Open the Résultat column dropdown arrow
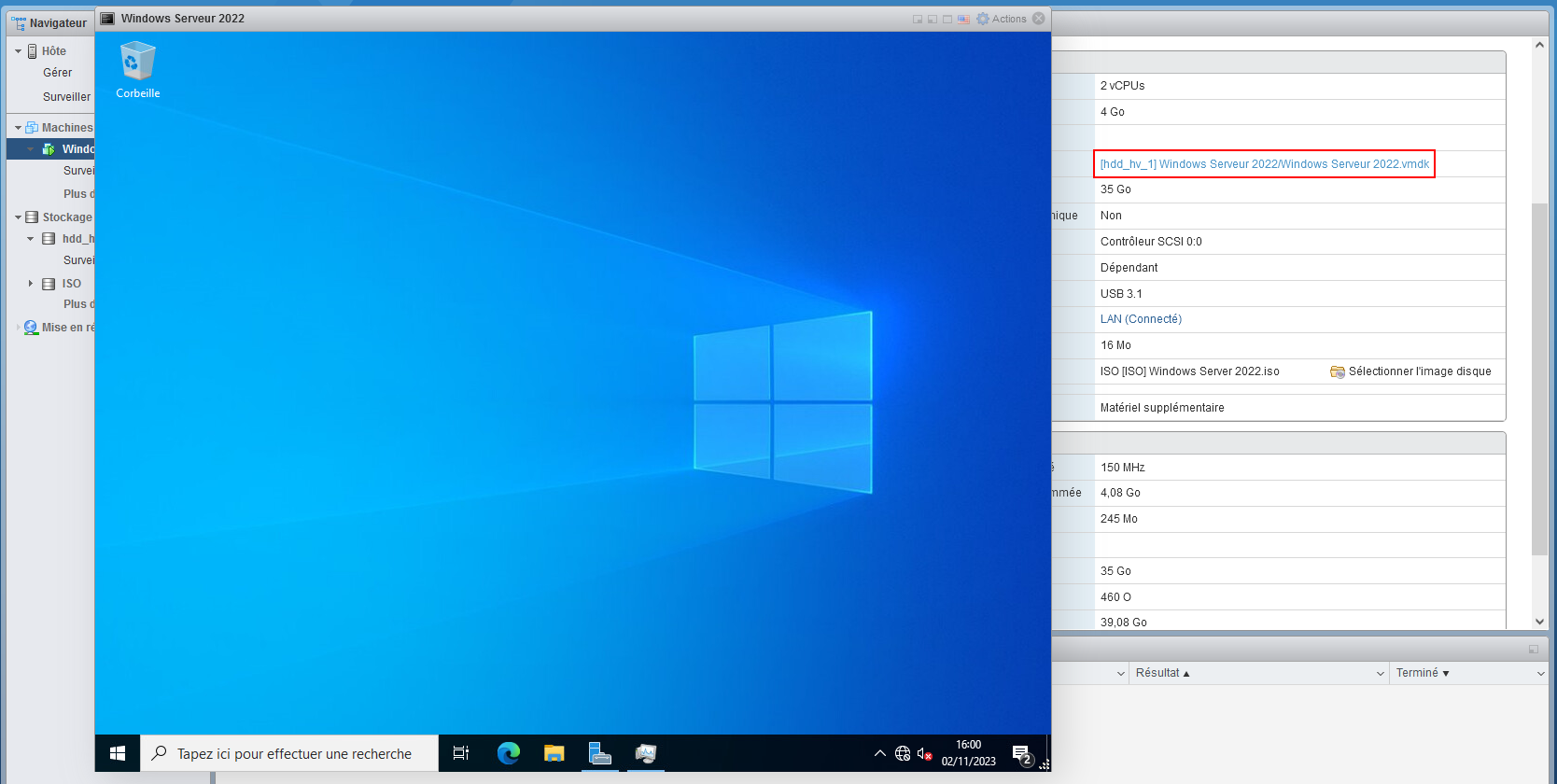Screen dimensions: 1557x784 1381,673
